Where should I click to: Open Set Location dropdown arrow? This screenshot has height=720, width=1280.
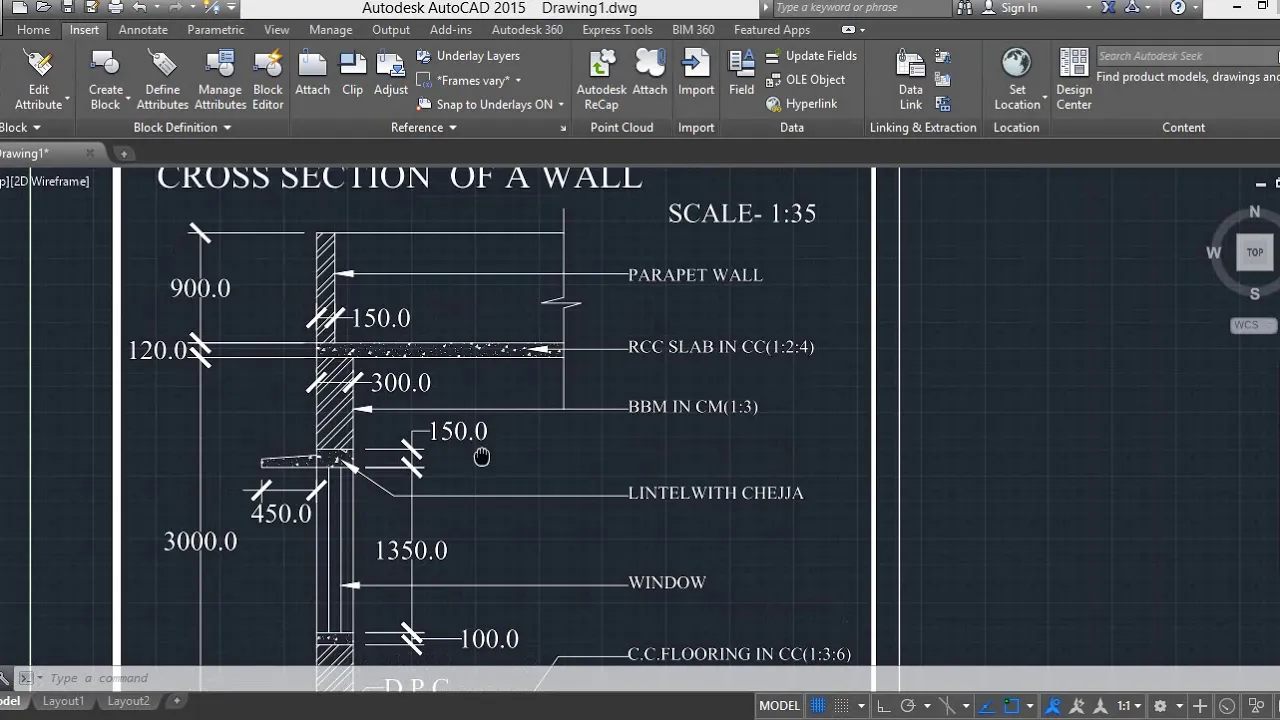tap(1045, 97)
